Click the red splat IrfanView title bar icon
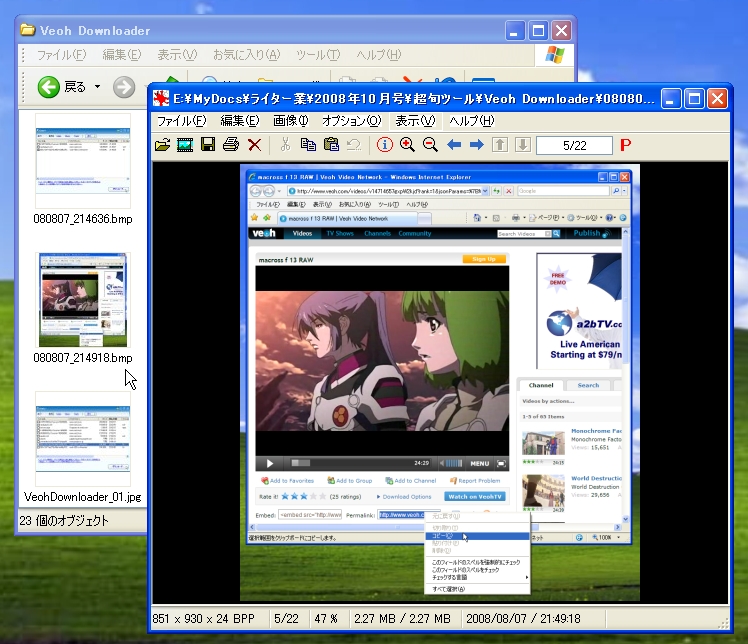Image resolution: width=748 pixels, height=644 pixels. point(161,99)
